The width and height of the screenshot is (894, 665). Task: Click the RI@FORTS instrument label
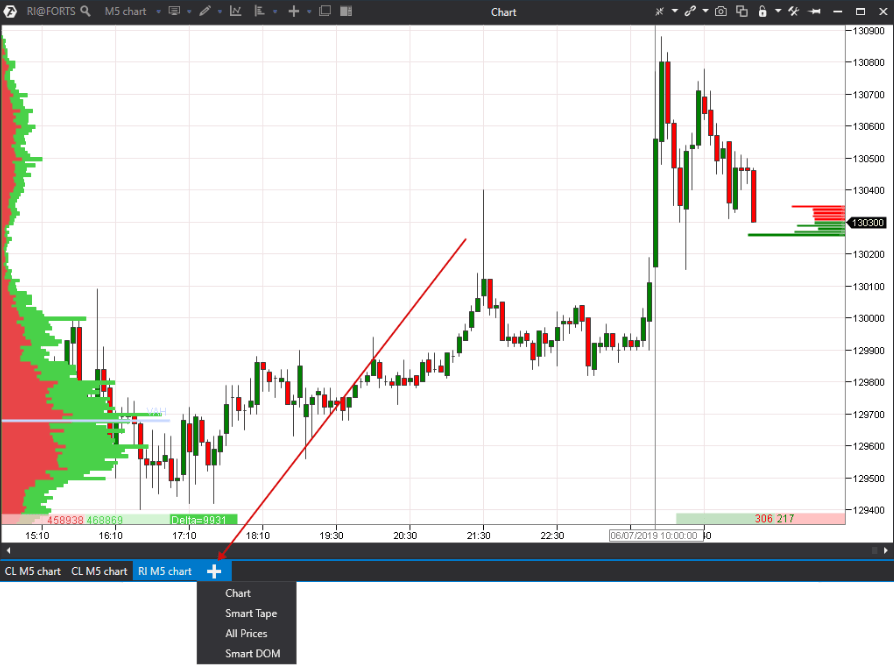[50, 11]
